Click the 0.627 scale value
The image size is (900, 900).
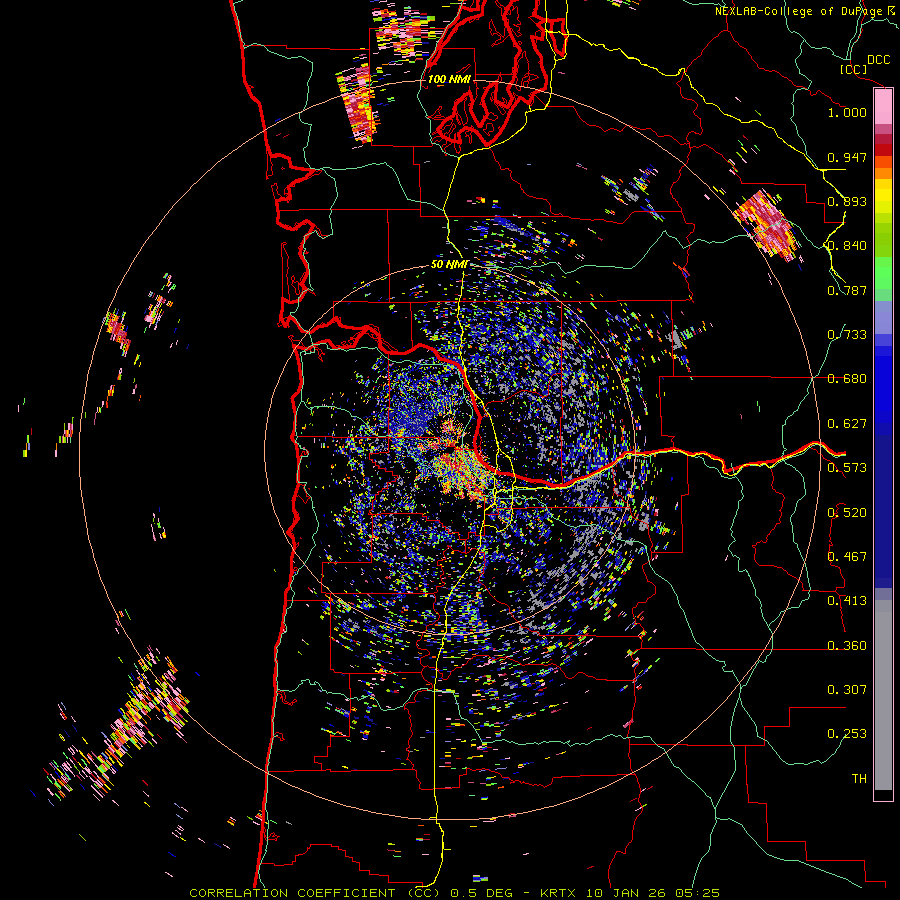(x=847, y=424)
